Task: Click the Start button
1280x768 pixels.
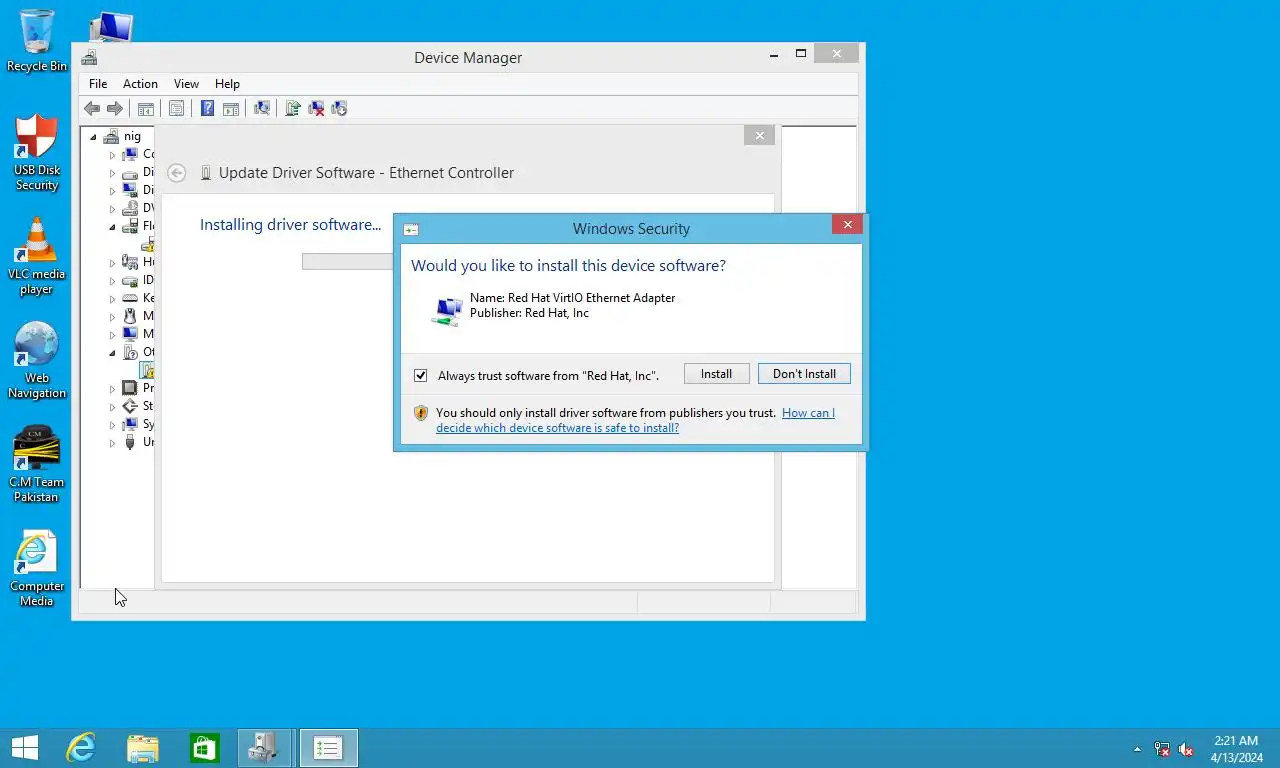Action: point(24,748)
